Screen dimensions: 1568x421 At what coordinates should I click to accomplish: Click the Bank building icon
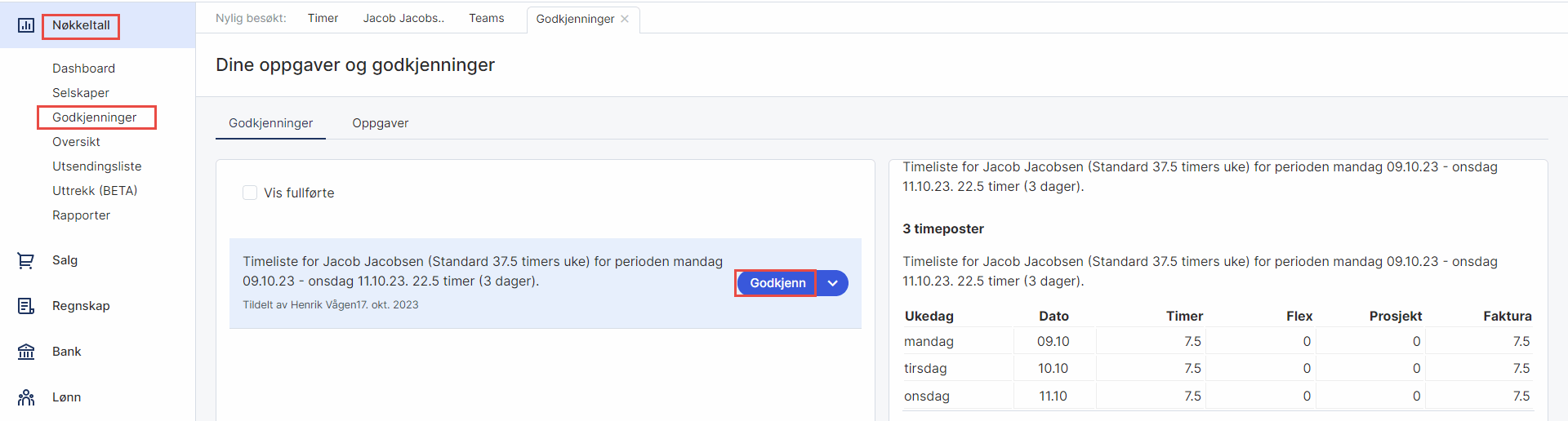(26, 352)
